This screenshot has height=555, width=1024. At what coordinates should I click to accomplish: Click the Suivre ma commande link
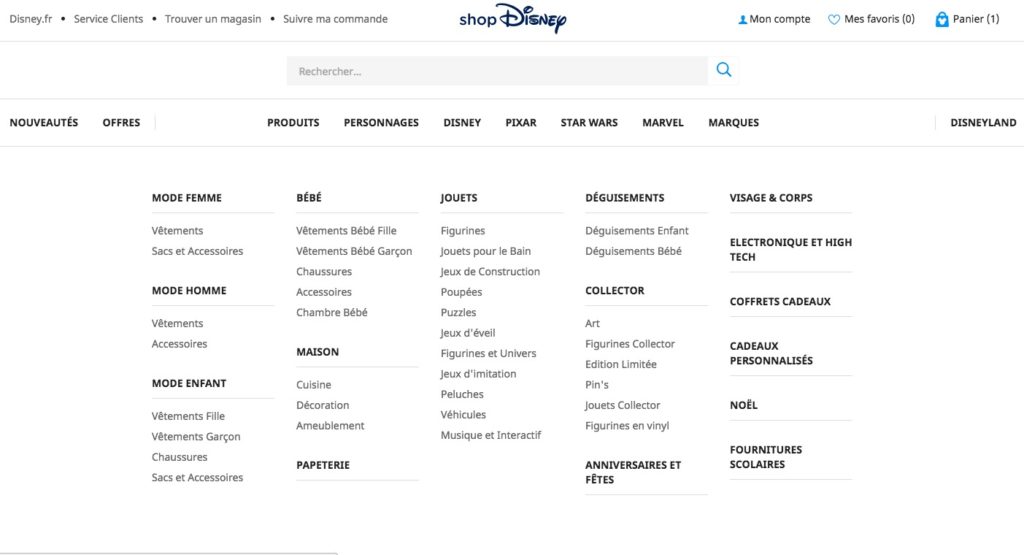(x=335, y=19)
